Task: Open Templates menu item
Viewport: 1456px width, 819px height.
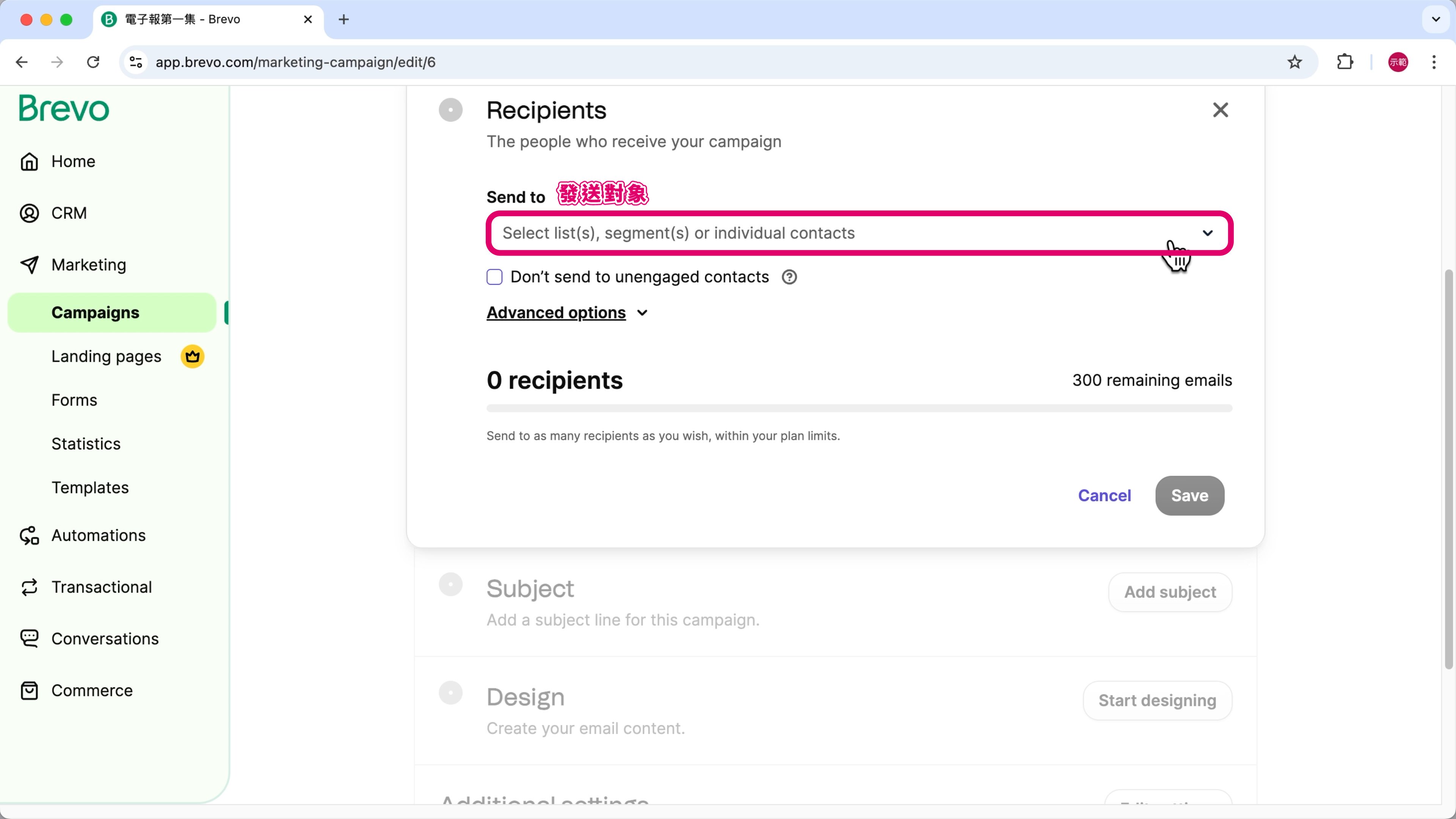Action: 90,488
